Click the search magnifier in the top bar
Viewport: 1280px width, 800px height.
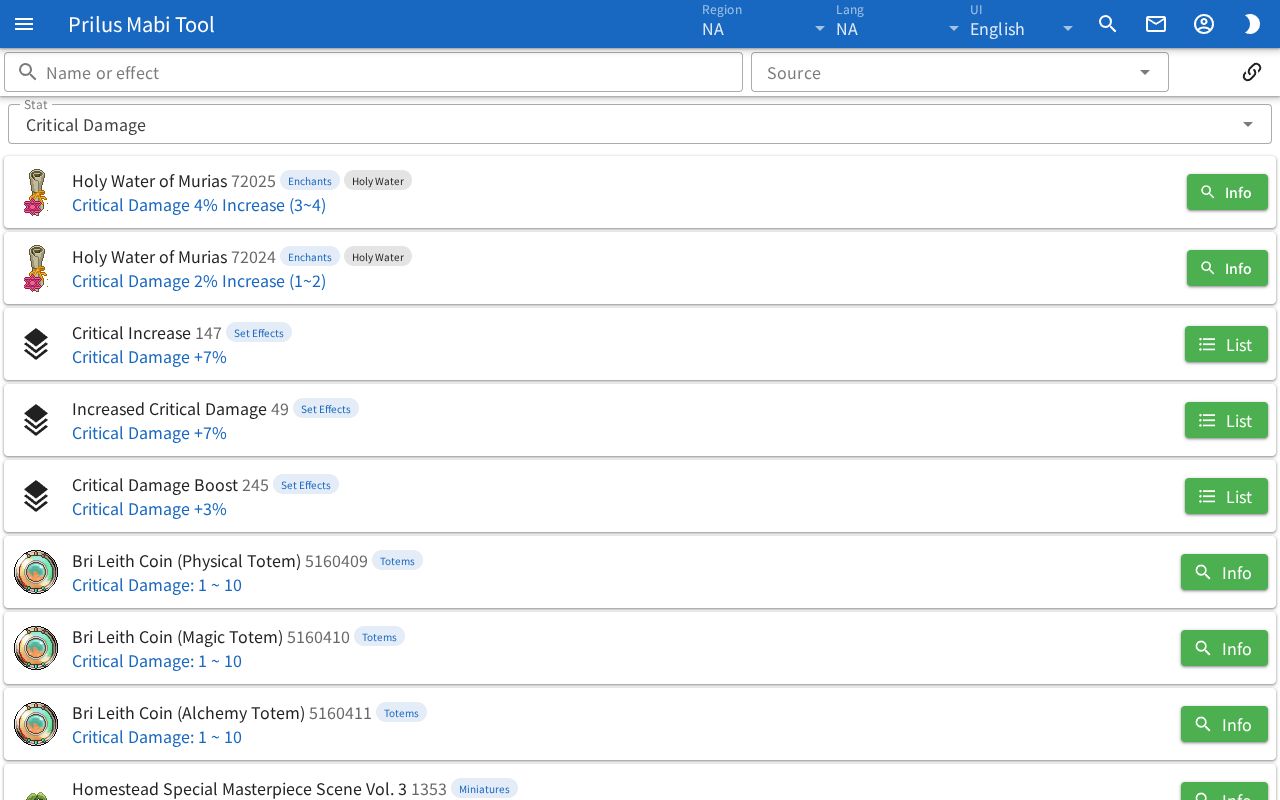1107,24
